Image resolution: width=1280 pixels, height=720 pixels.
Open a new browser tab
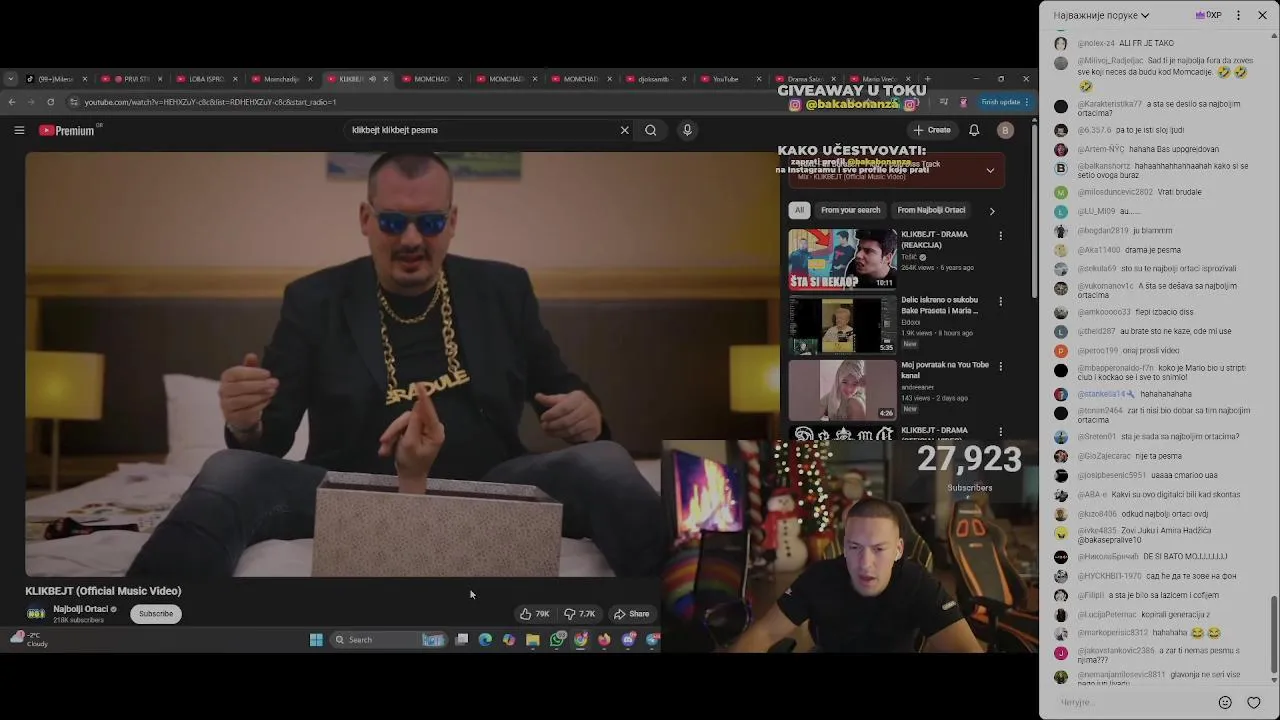(x=928, y=79)
